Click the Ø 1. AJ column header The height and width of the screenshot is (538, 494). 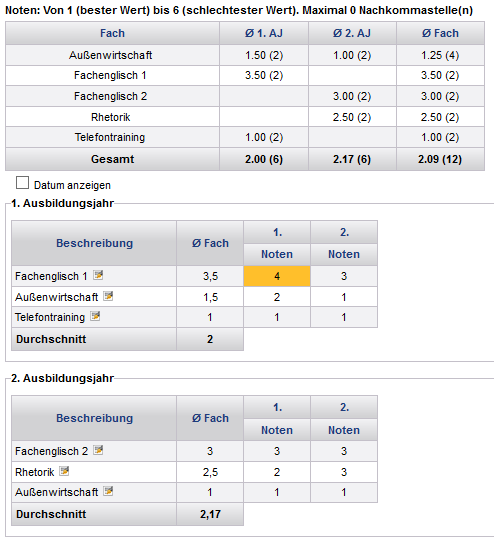[x=264, y=33]
